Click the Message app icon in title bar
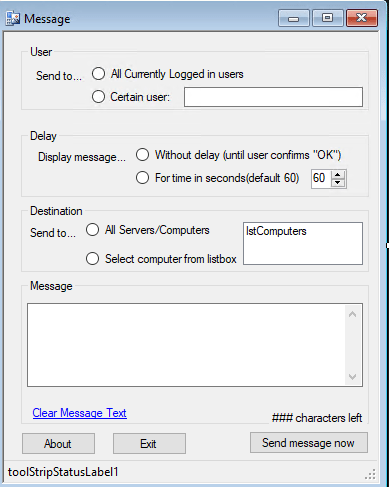Screen dimensions: 389x487 pos(13,19)
